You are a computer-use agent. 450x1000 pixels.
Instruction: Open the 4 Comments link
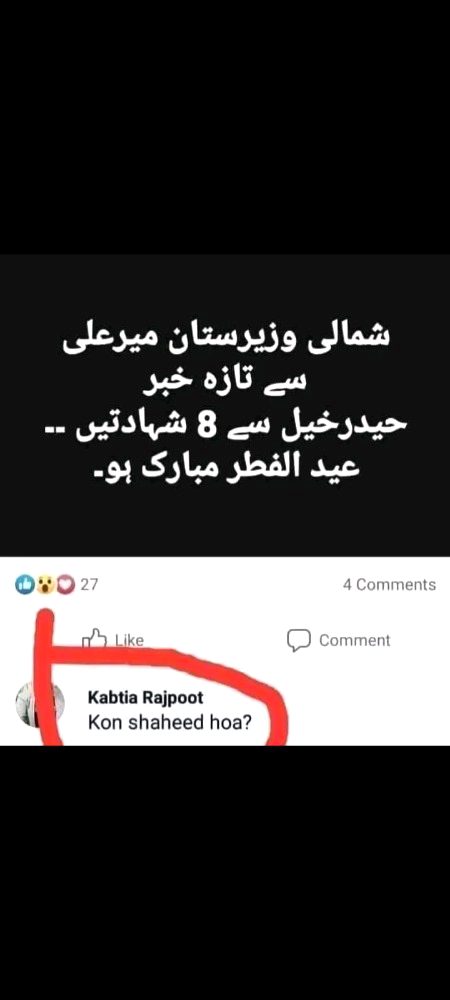[389, 585]
